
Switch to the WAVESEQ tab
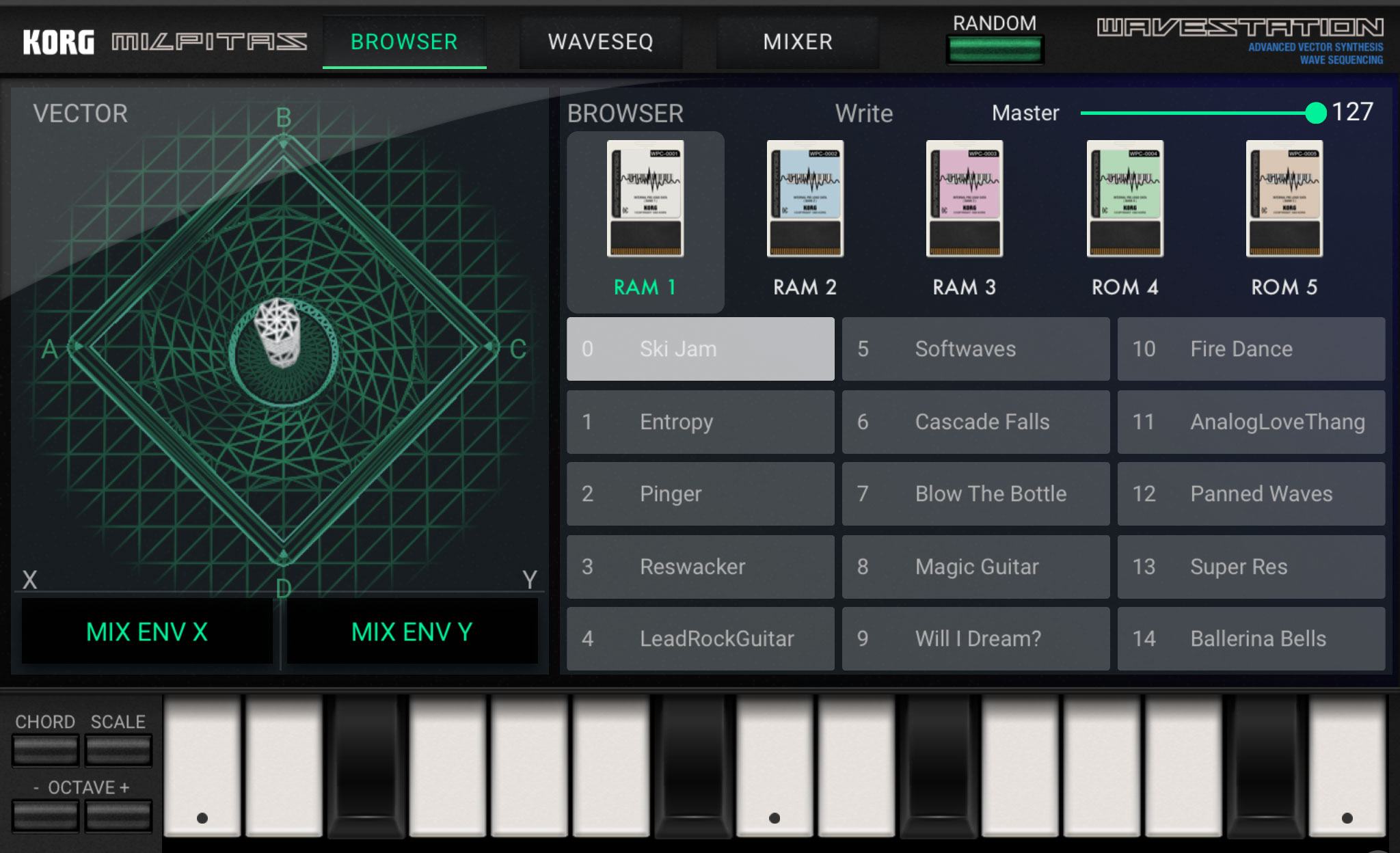point(601,42)
